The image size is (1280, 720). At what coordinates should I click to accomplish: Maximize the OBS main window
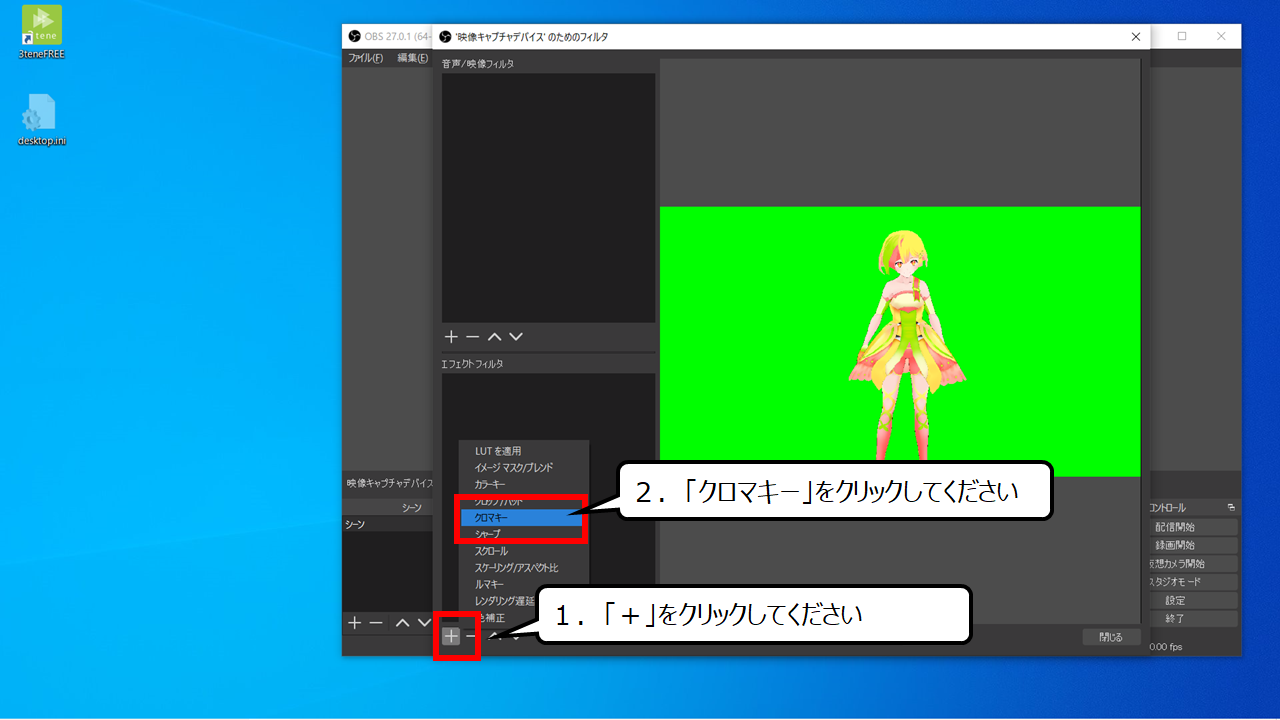1182,36
